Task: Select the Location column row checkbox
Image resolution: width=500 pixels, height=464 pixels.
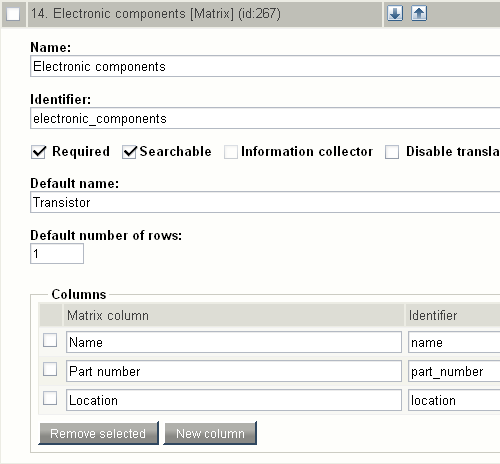Action: coord(50,398)
